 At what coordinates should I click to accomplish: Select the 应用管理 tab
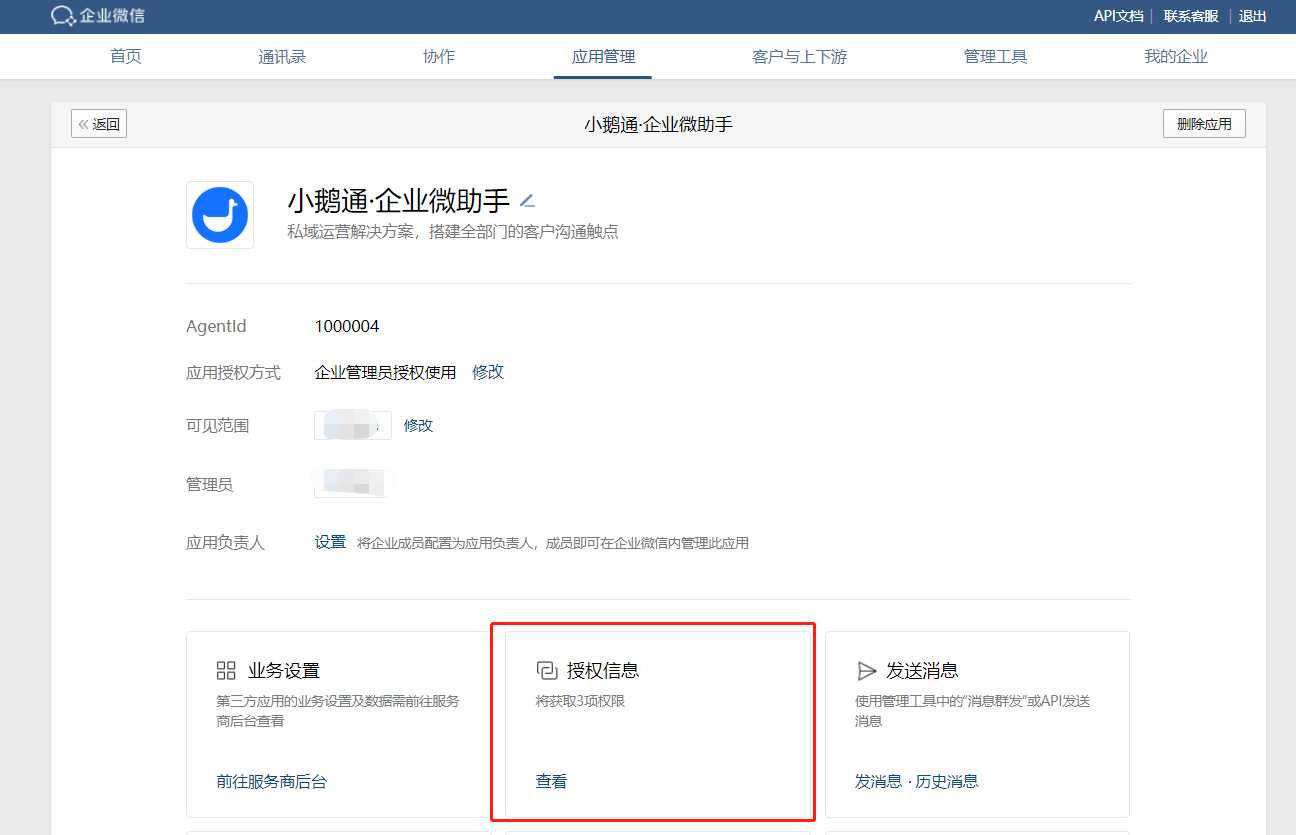point(603,57)
